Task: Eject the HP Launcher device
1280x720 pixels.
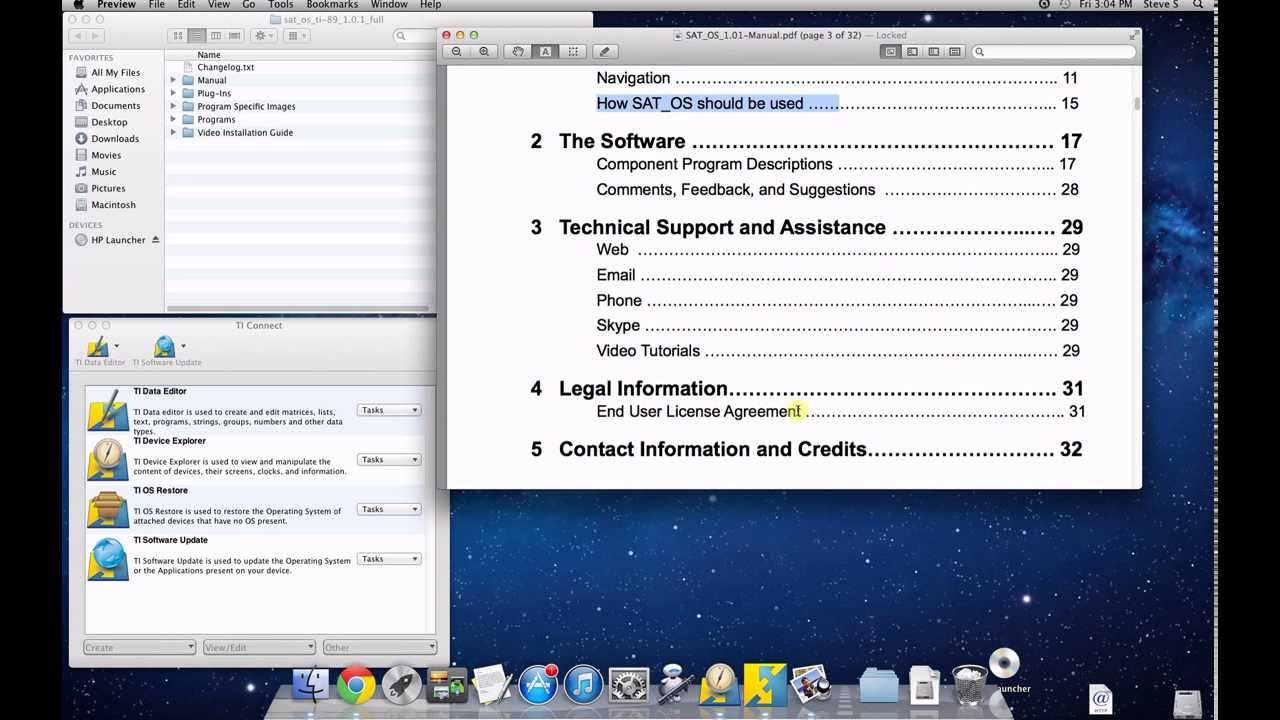Action: 155,240
